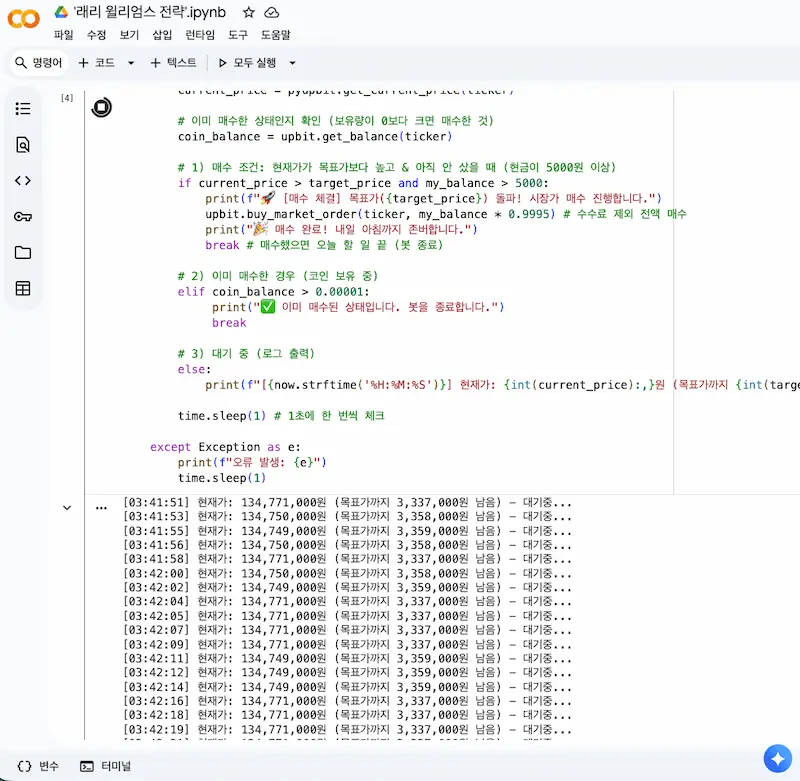Click the output line at [03:41:51]

[x=347, y=502]
